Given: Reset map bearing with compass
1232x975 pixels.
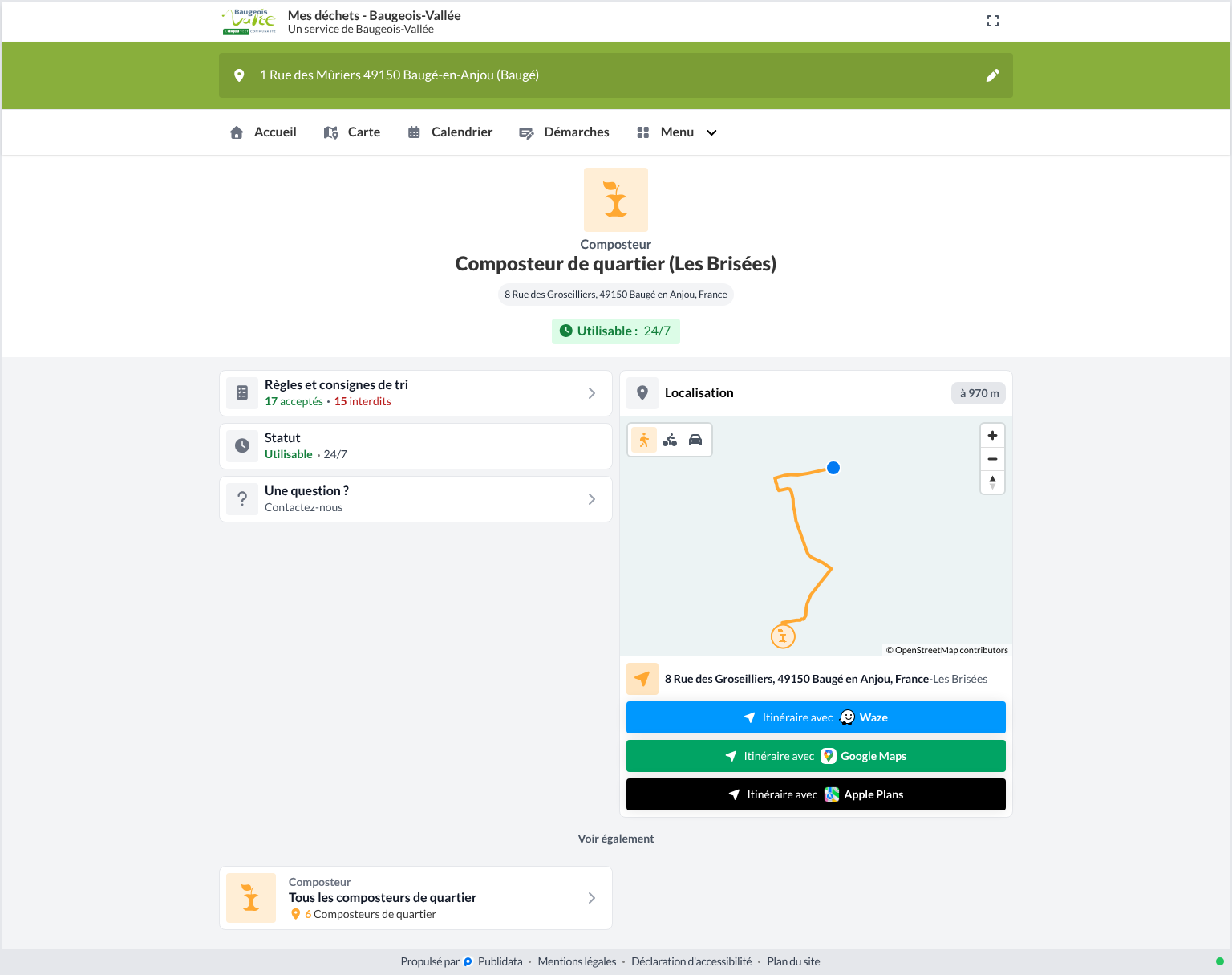Looking at the screenshot, I should click(x=993, y=482).
